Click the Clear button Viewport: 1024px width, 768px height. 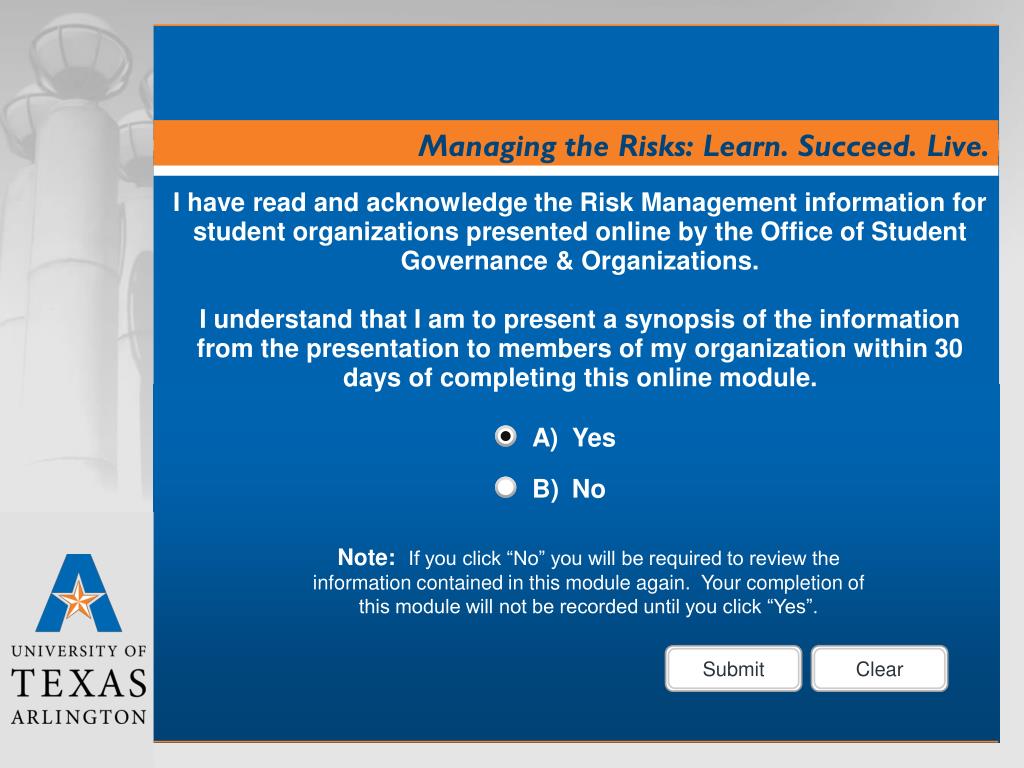(879, 669)
